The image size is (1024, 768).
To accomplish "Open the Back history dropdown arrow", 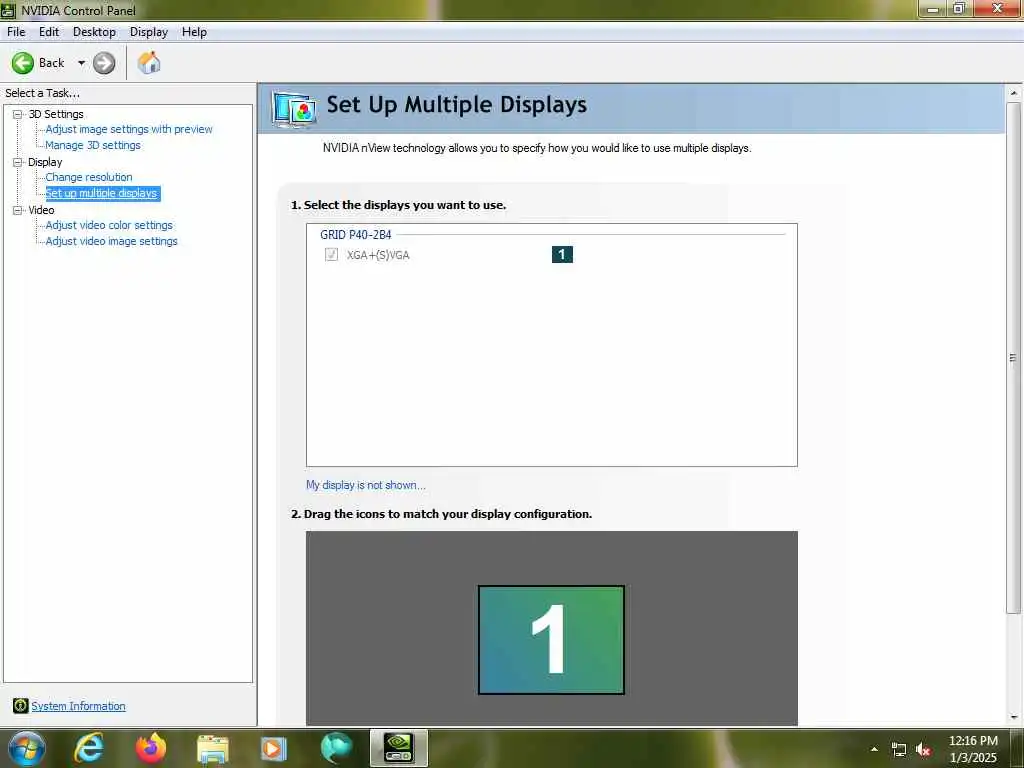I will pyautogui.click(x=81, y=63).
